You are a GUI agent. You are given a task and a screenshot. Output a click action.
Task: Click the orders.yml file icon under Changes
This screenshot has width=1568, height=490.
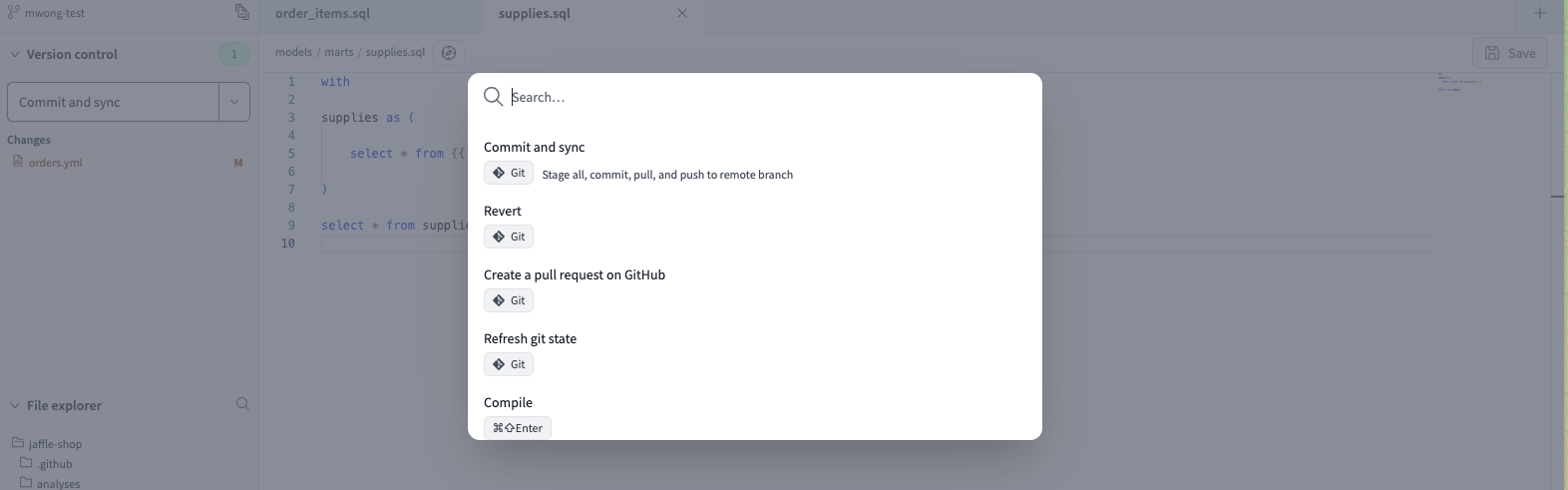tap(18, 162)
